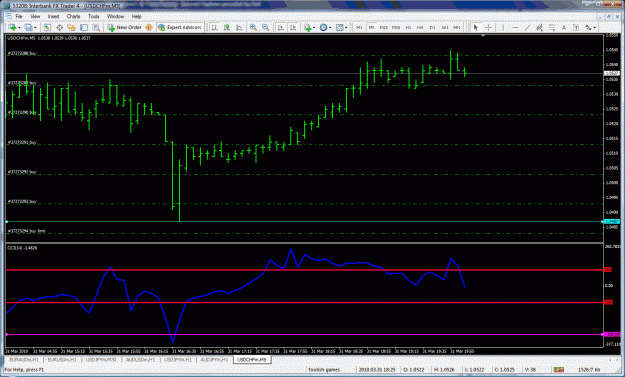This screenshot has width=625, height=377.
Task: Open the Profiles dropdown arrow
Action: click(35, 27)
